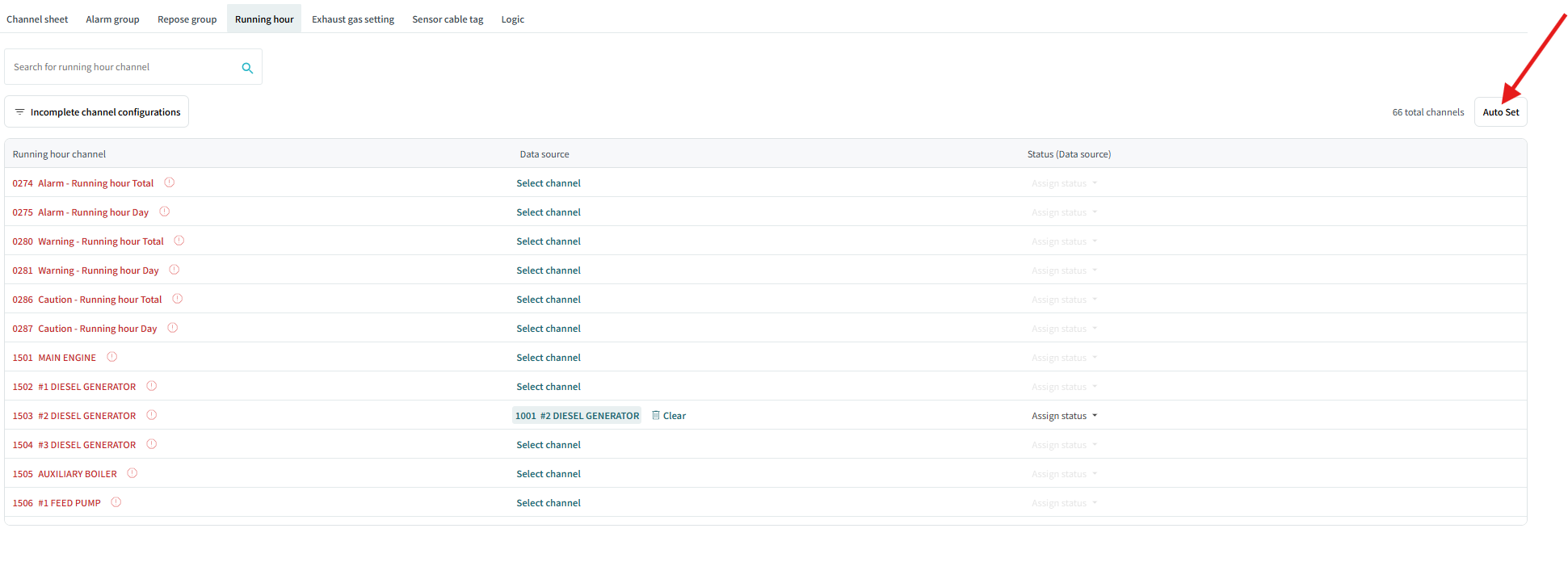The image size is (1568, 583).
Task: Open the Repose group tab
Action: click(187, 19)
